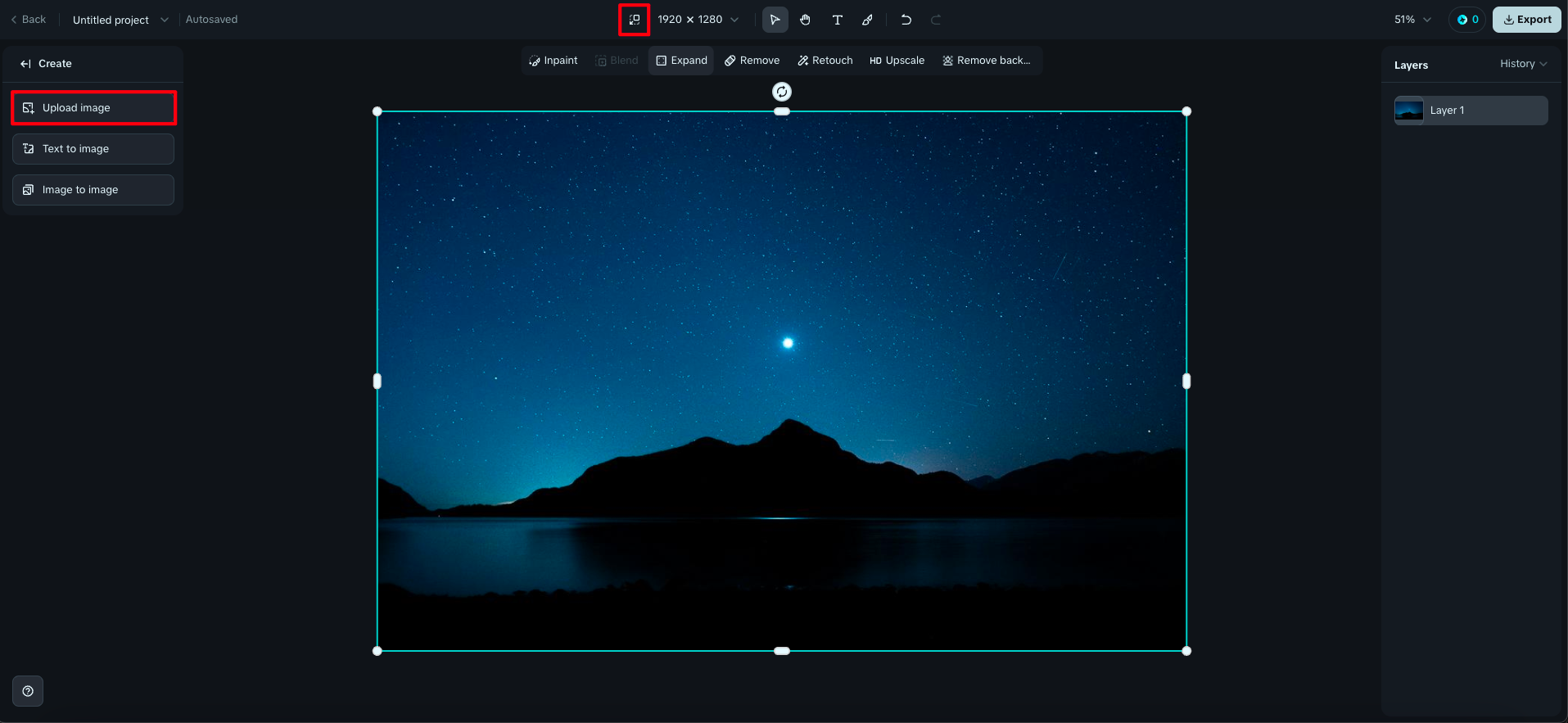The image size is (1568, 723).
Task: Open the canvas size 1920 × 1280 dropdown
Action: pyautogui.click(x=698, y=20)
